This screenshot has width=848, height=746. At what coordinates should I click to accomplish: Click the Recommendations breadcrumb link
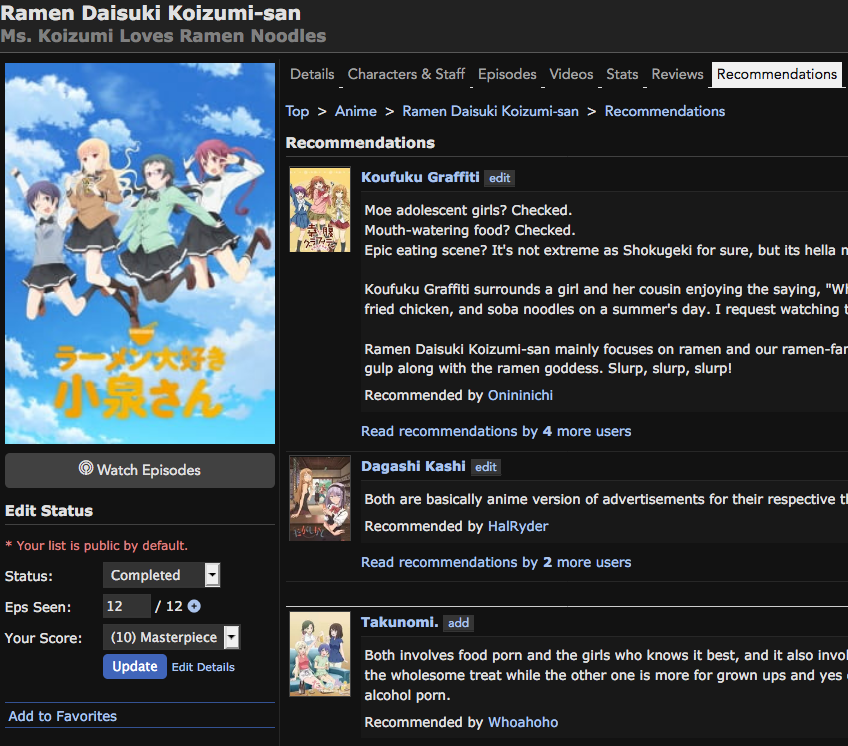point(665,111)
